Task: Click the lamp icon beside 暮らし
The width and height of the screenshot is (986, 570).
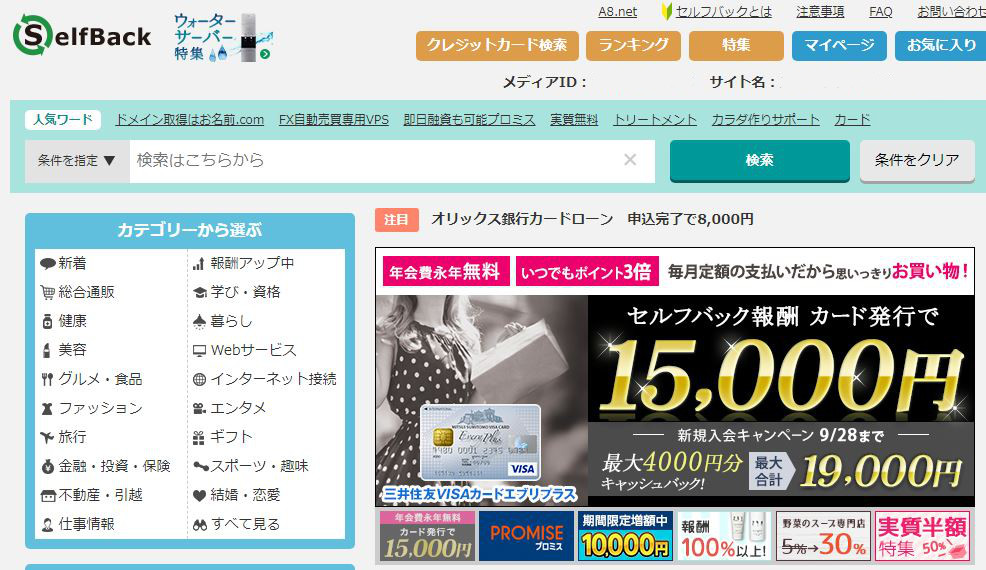Action: point(199,322)
